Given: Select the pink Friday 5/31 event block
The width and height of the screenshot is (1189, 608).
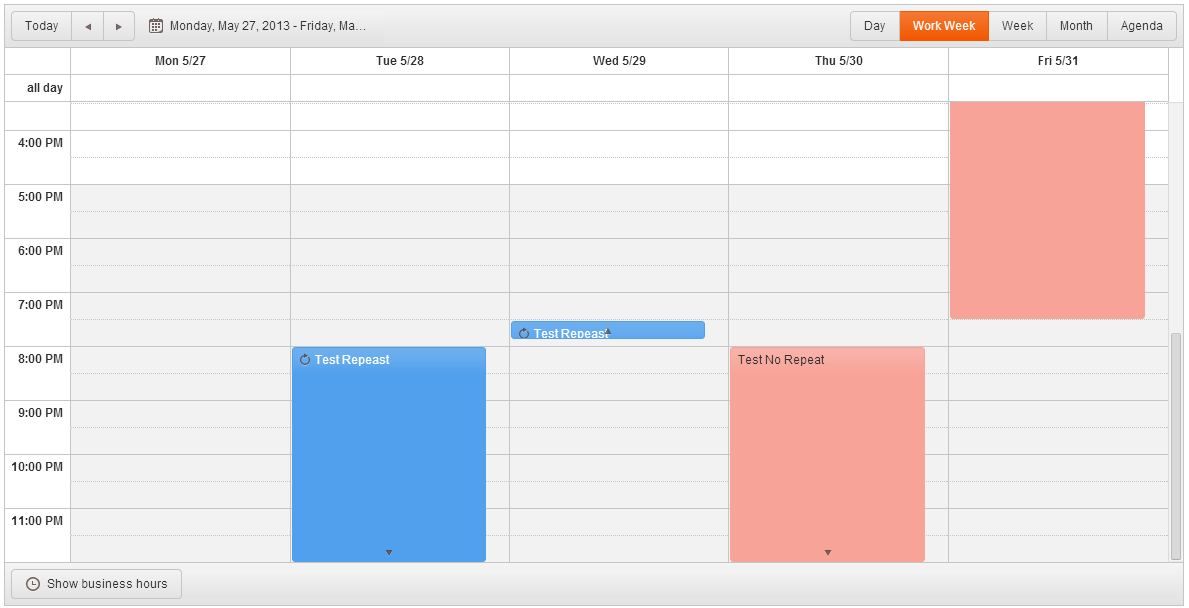Looking at the screenshot, I should click(x=1047, y=210).
